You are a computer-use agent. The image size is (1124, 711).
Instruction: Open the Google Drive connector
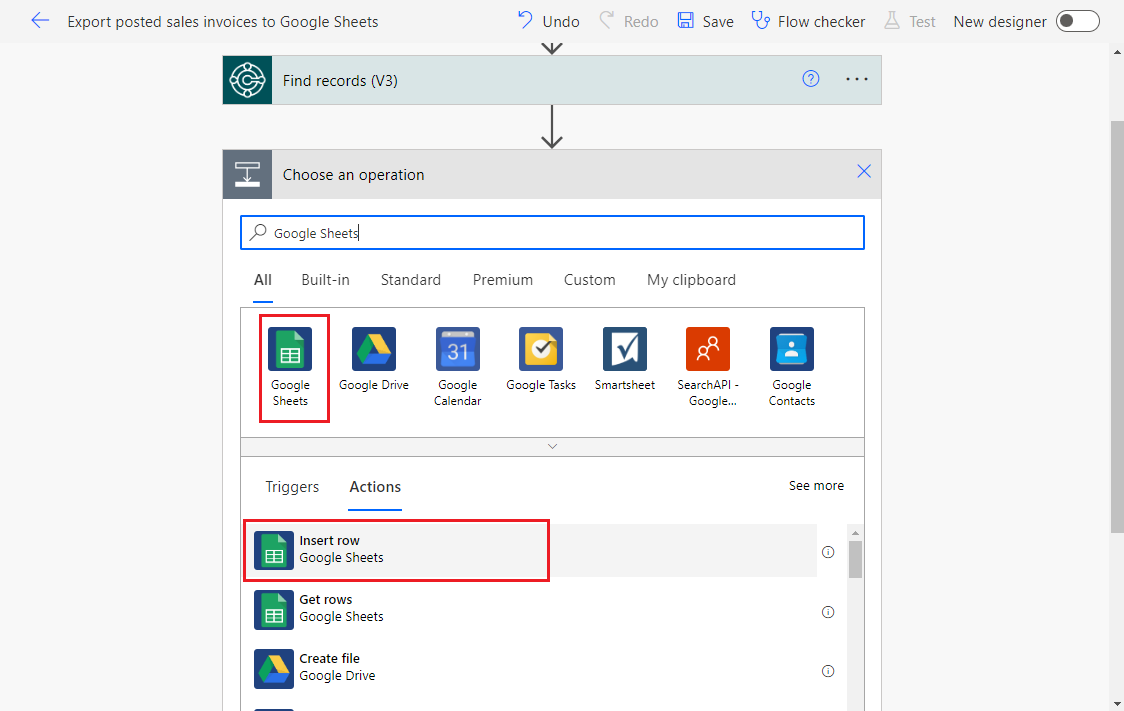[374, 350]
